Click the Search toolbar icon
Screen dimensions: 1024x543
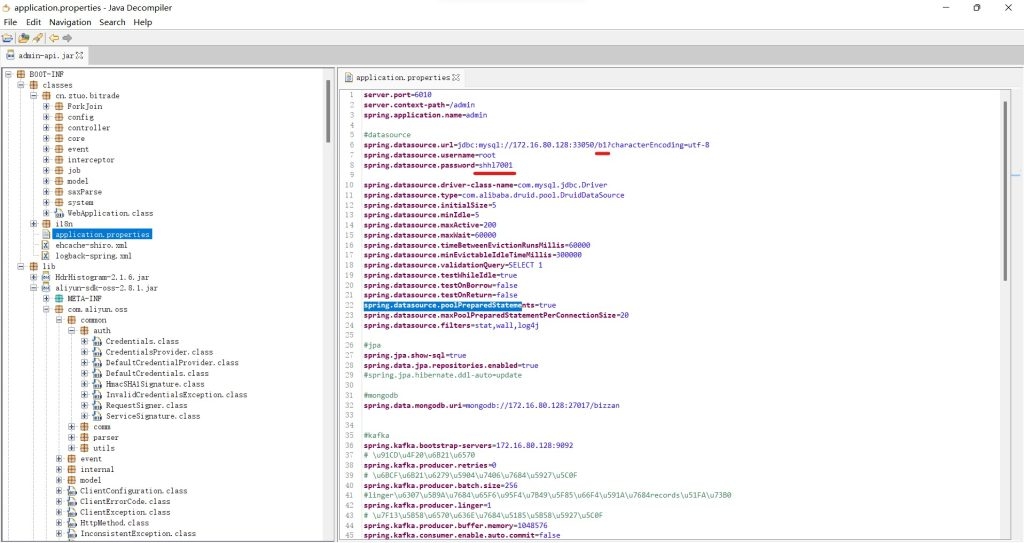37,37
